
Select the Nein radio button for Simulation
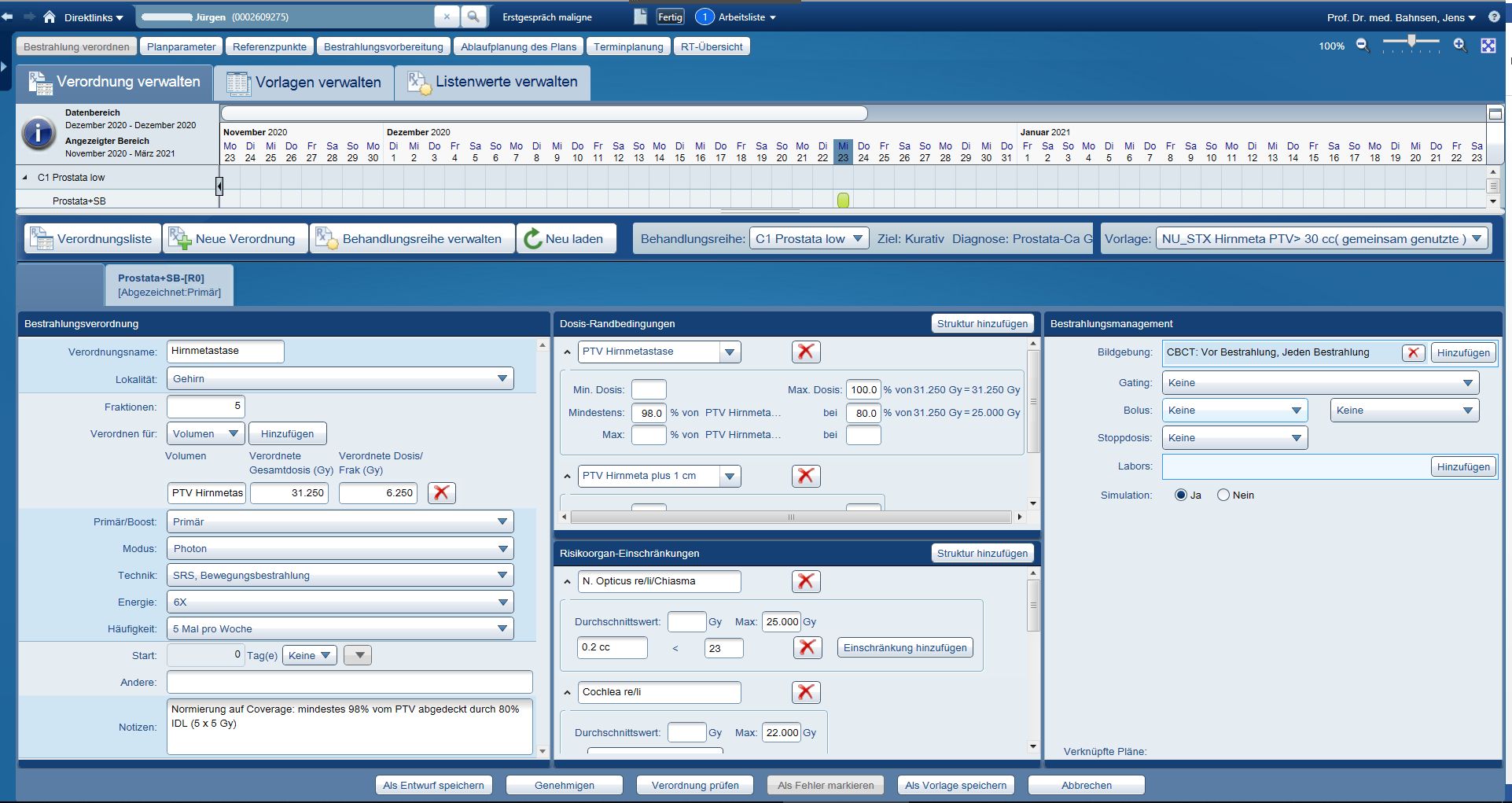point(1223,495)
